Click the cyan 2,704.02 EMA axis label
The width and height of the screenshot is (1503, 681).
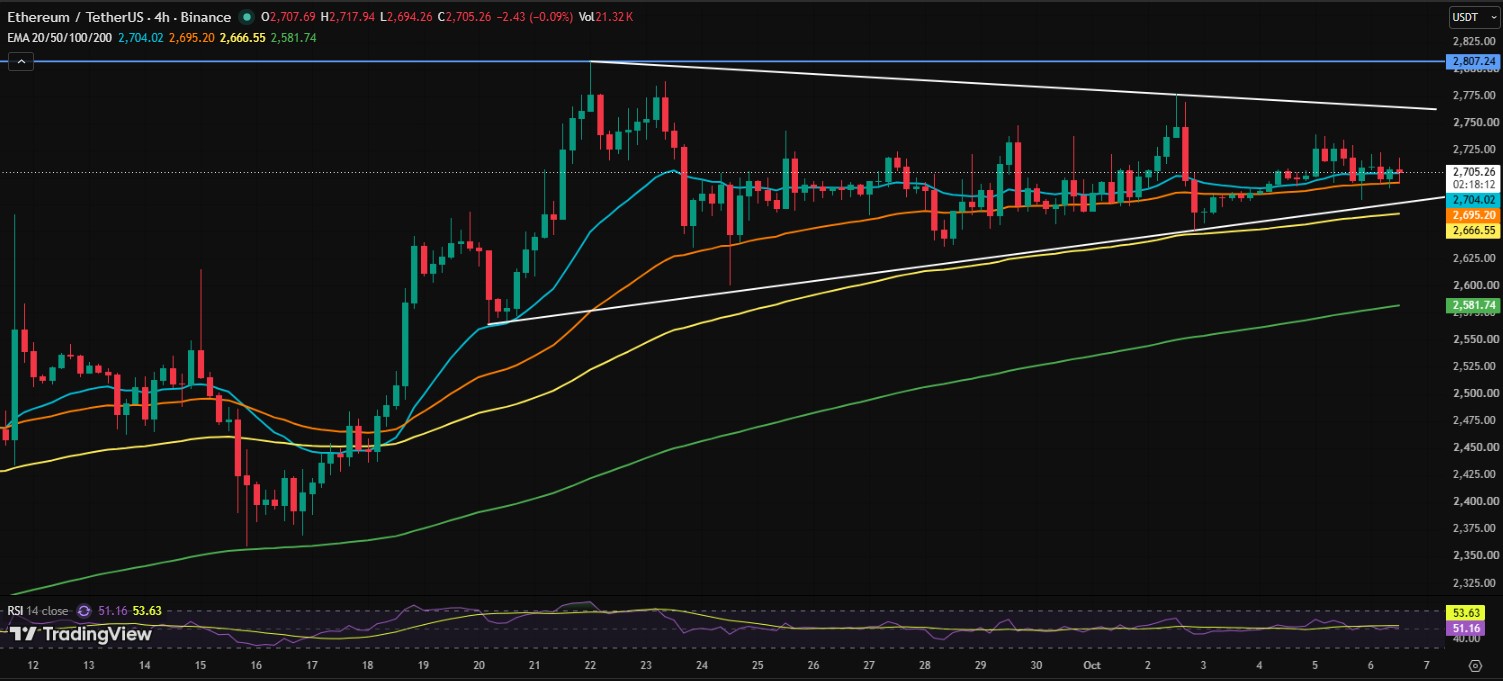tap(1473, 200)
